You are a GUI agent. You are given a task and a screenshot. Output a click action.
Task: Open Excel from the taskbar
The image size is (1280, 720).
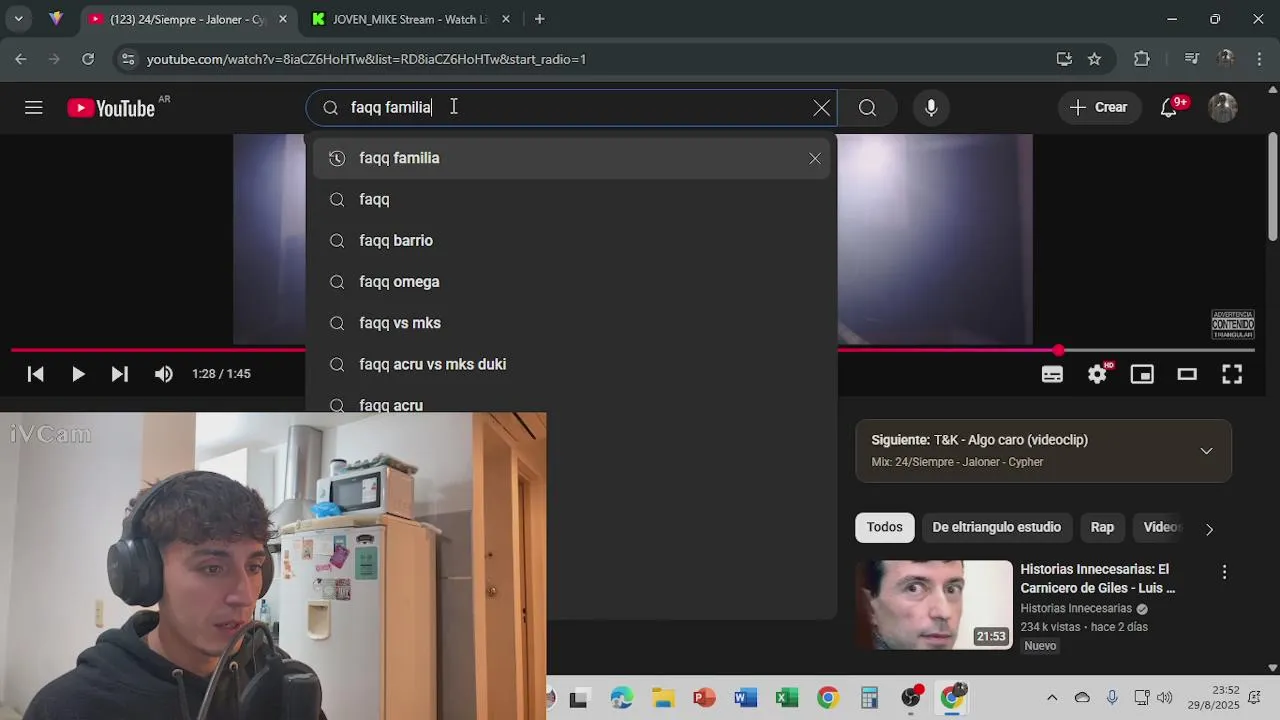(x=787, y=698)
